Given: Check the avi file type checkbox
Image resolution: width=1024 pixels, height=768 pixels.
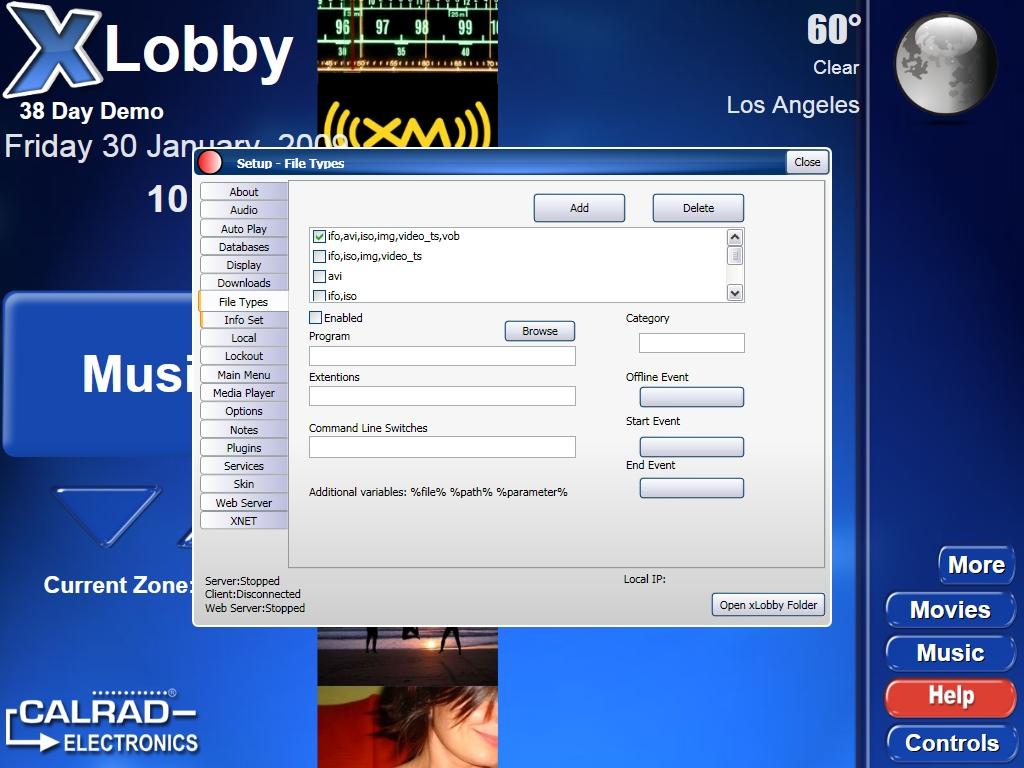Looking at the screenshot, I should 319,276.
